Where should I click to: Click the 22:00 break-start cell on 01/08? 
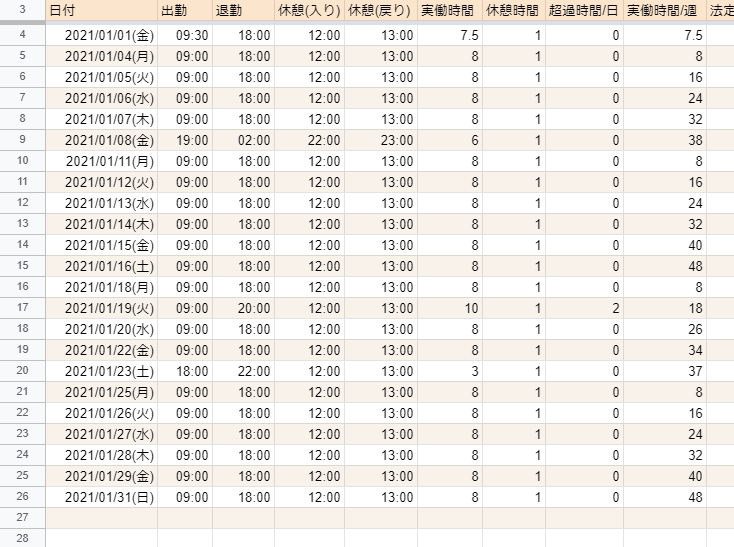309,140
